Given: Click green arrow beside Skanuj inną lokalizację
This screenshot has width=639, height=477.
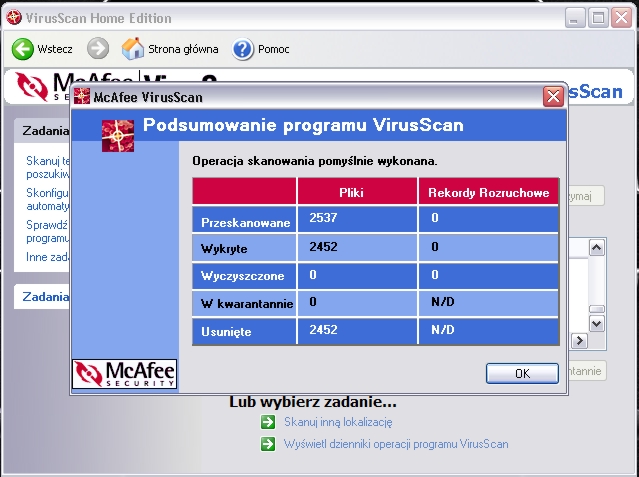Looking at the screenshot, I should click(268, 422).
